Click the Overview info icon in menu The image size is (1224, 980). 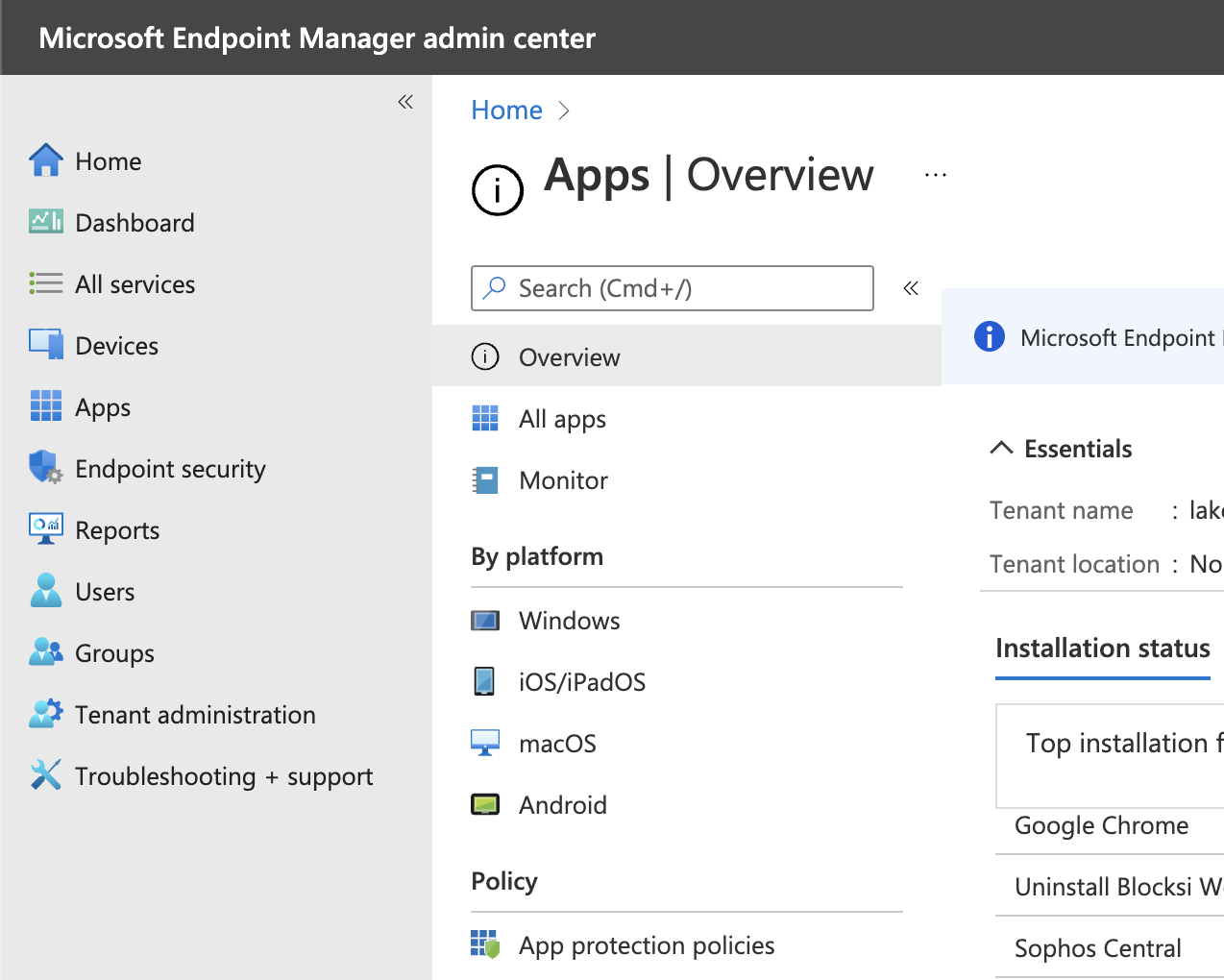pyautogui.click(x=485, y=356)
